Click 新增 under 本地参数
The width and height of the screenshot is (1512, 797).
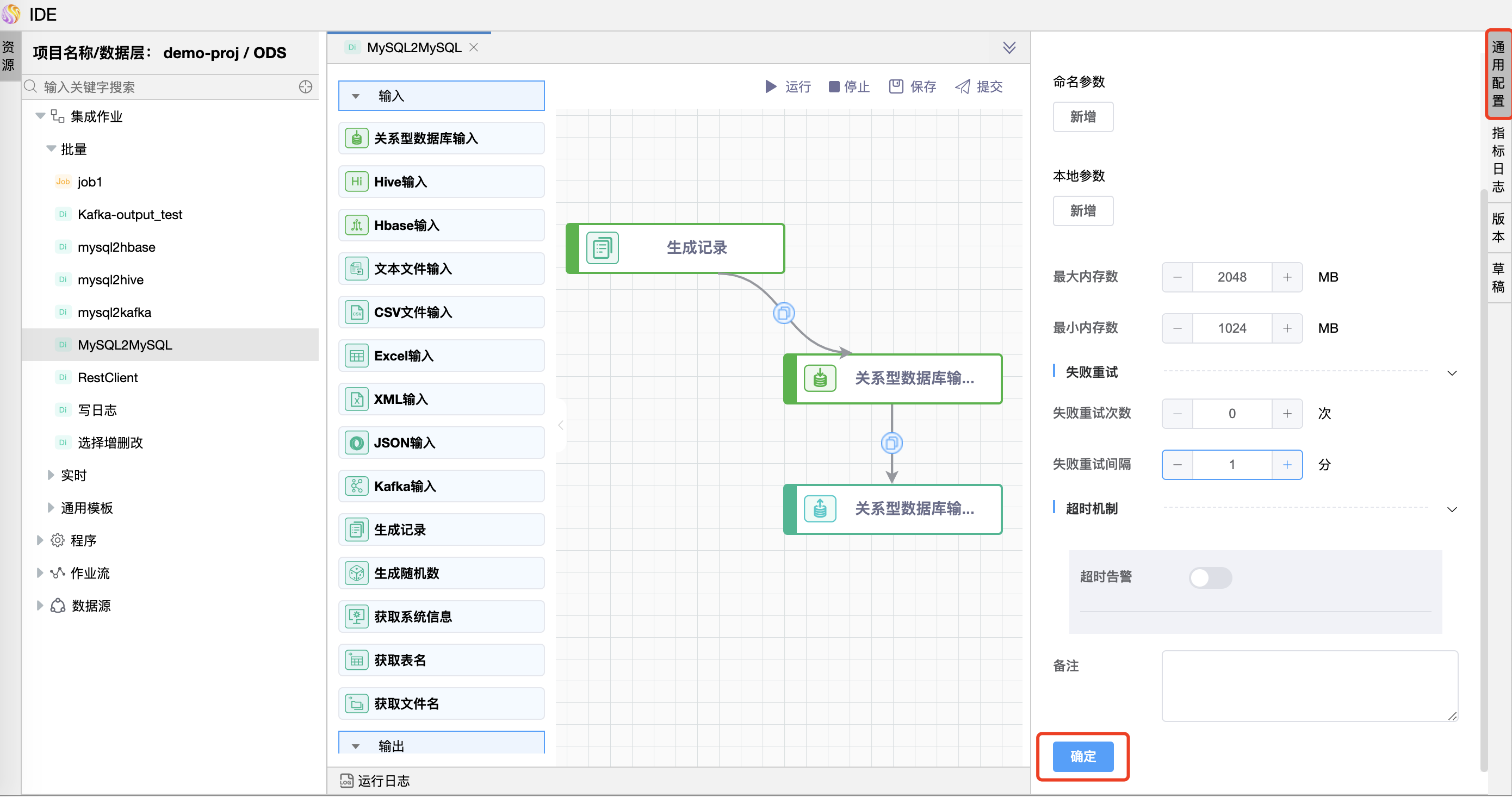[1083, 211]
